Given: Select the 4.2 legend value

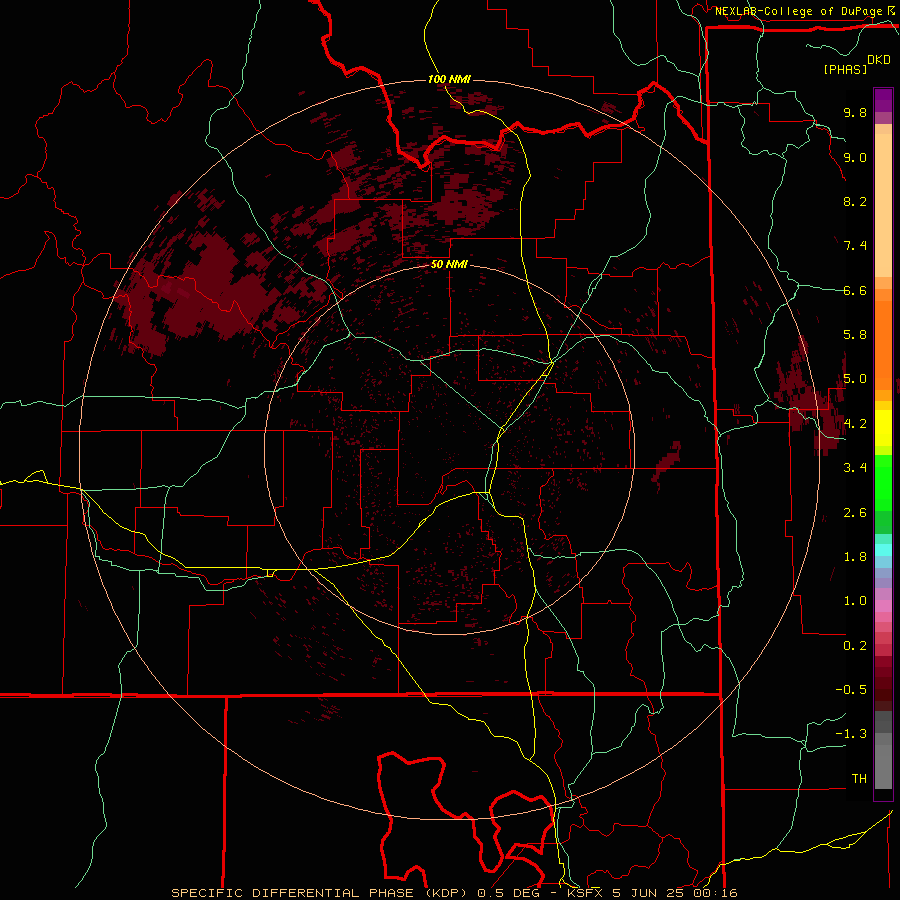Looking at the screenshot, I should point(855,424).
